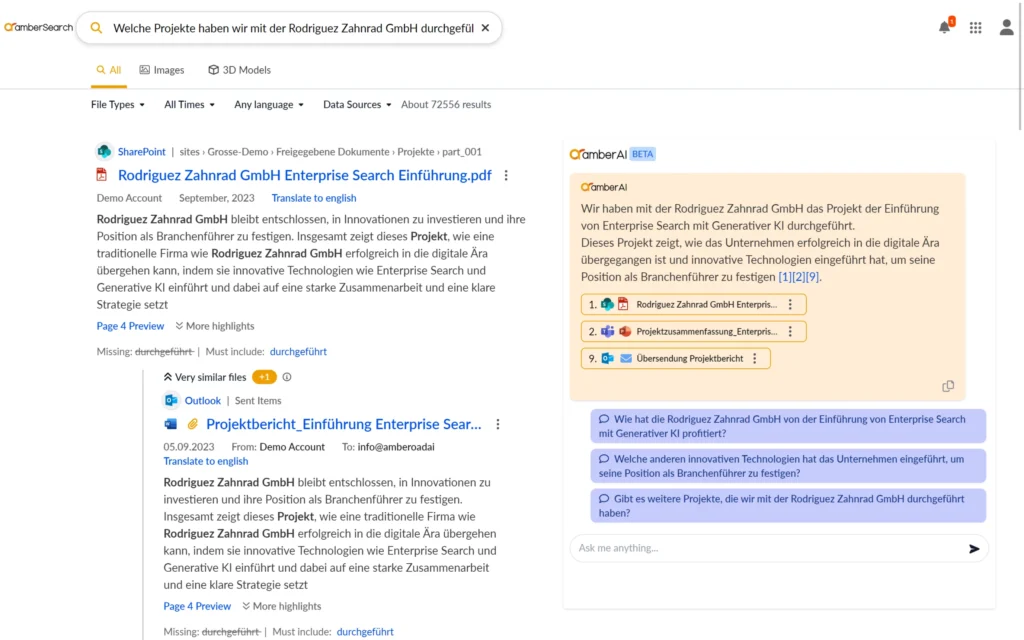Click the Ask me anything input field

tap(765, 548)
